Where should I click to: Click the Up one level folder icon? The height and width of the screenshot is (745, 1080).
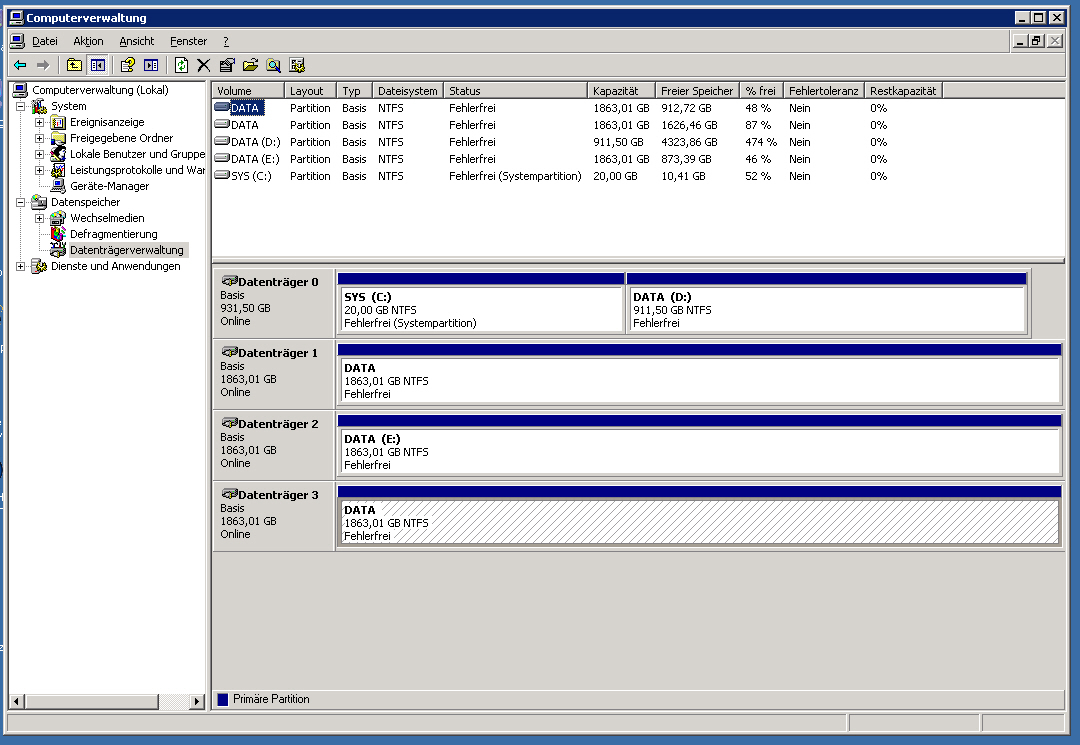[x=74, y=65]
